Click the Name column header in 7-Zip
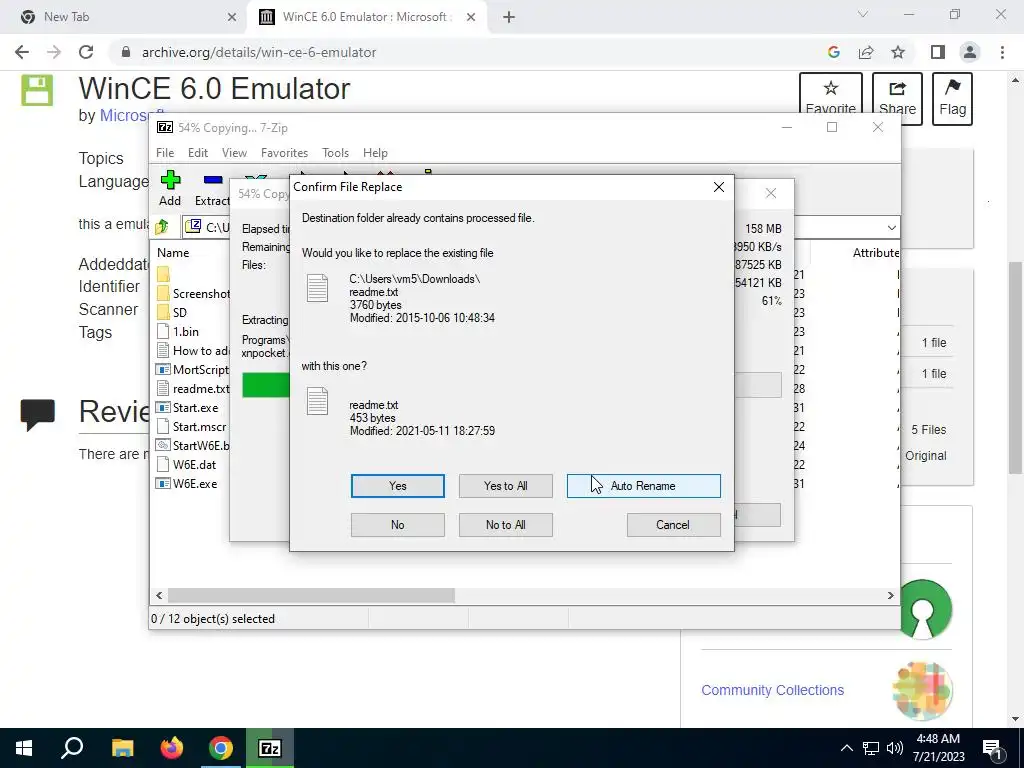The height and width of the screenshot is (768, 1024). click(x=173, y=253)
